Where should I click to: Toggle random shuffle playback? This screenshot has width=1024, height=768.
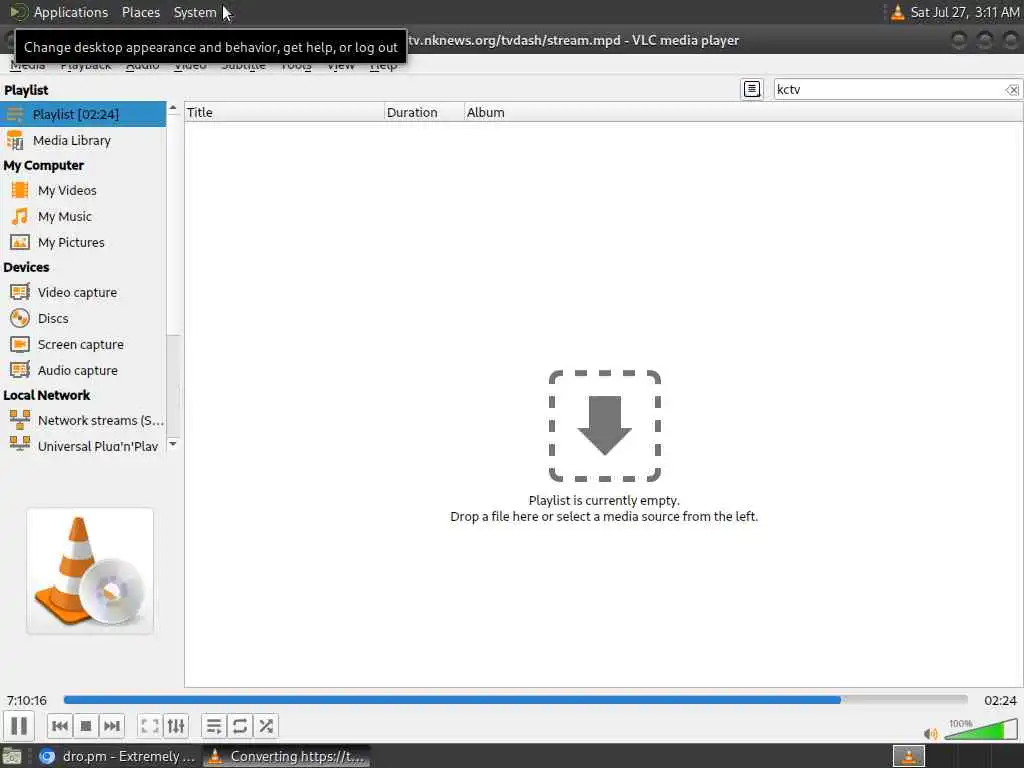266,726
